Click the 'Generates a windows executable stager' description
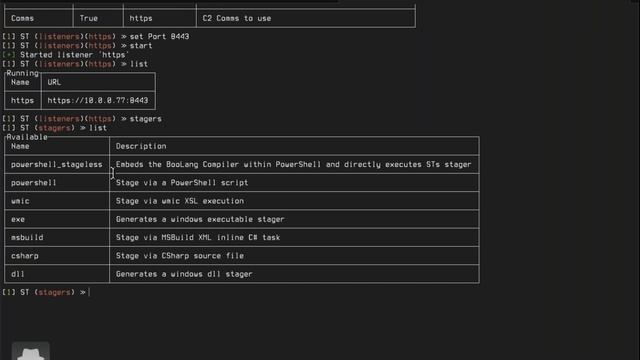This screenshot has height=360, width=640. (x=200, y=219)
